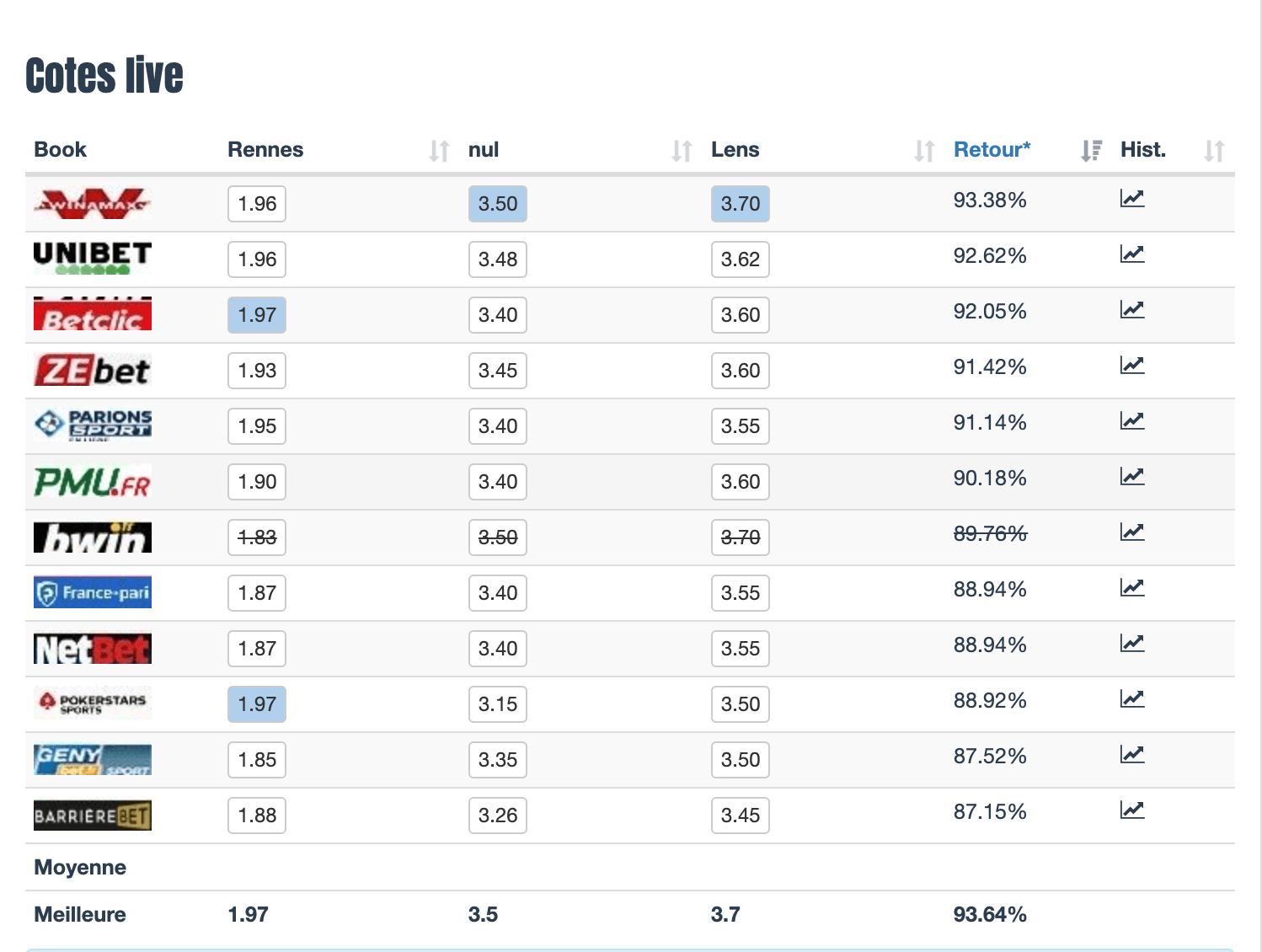Click the Cotes live heading

[x=104, y=76]
